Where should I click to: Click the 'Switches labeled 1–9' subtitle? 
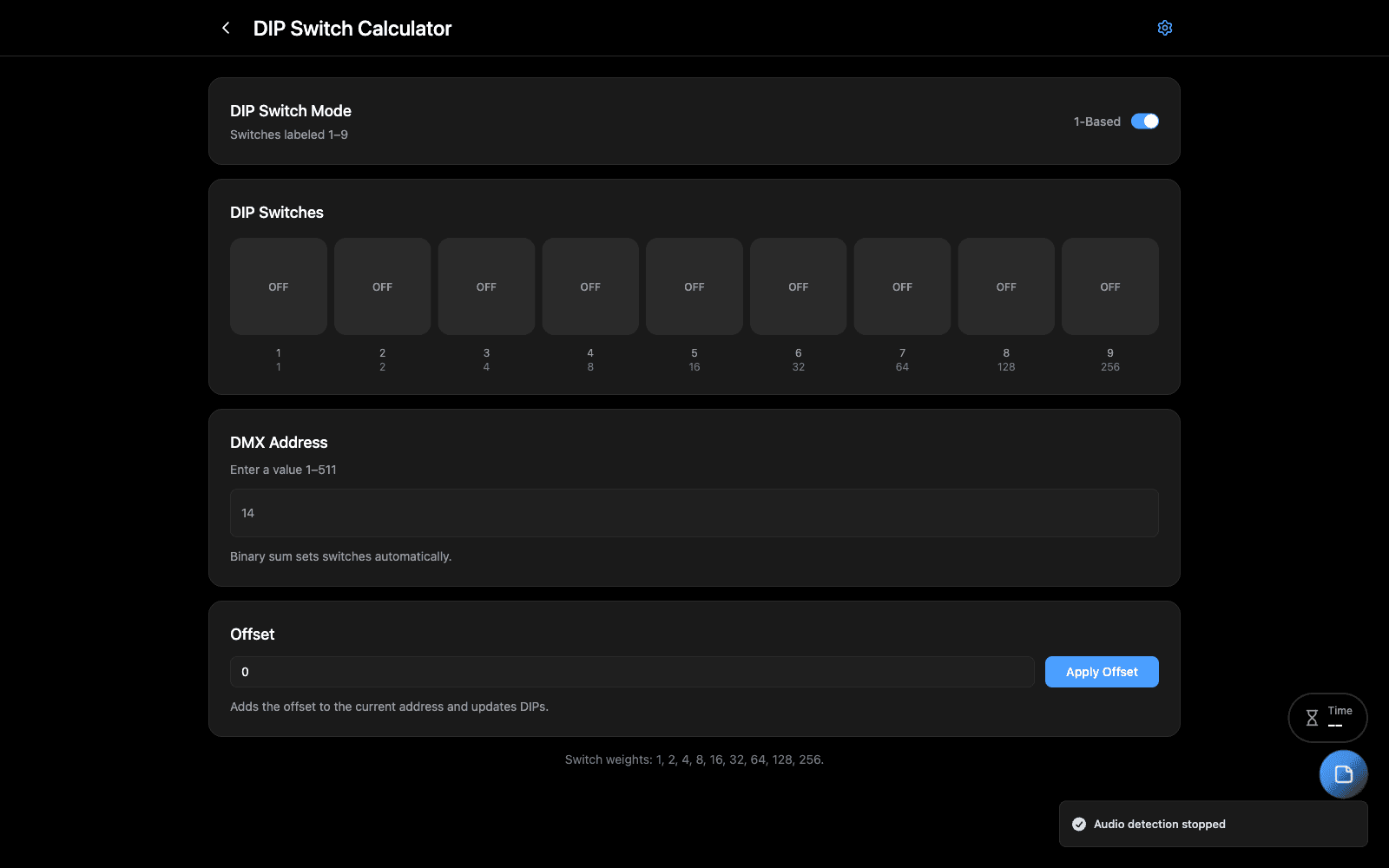[x=289, y=135]
